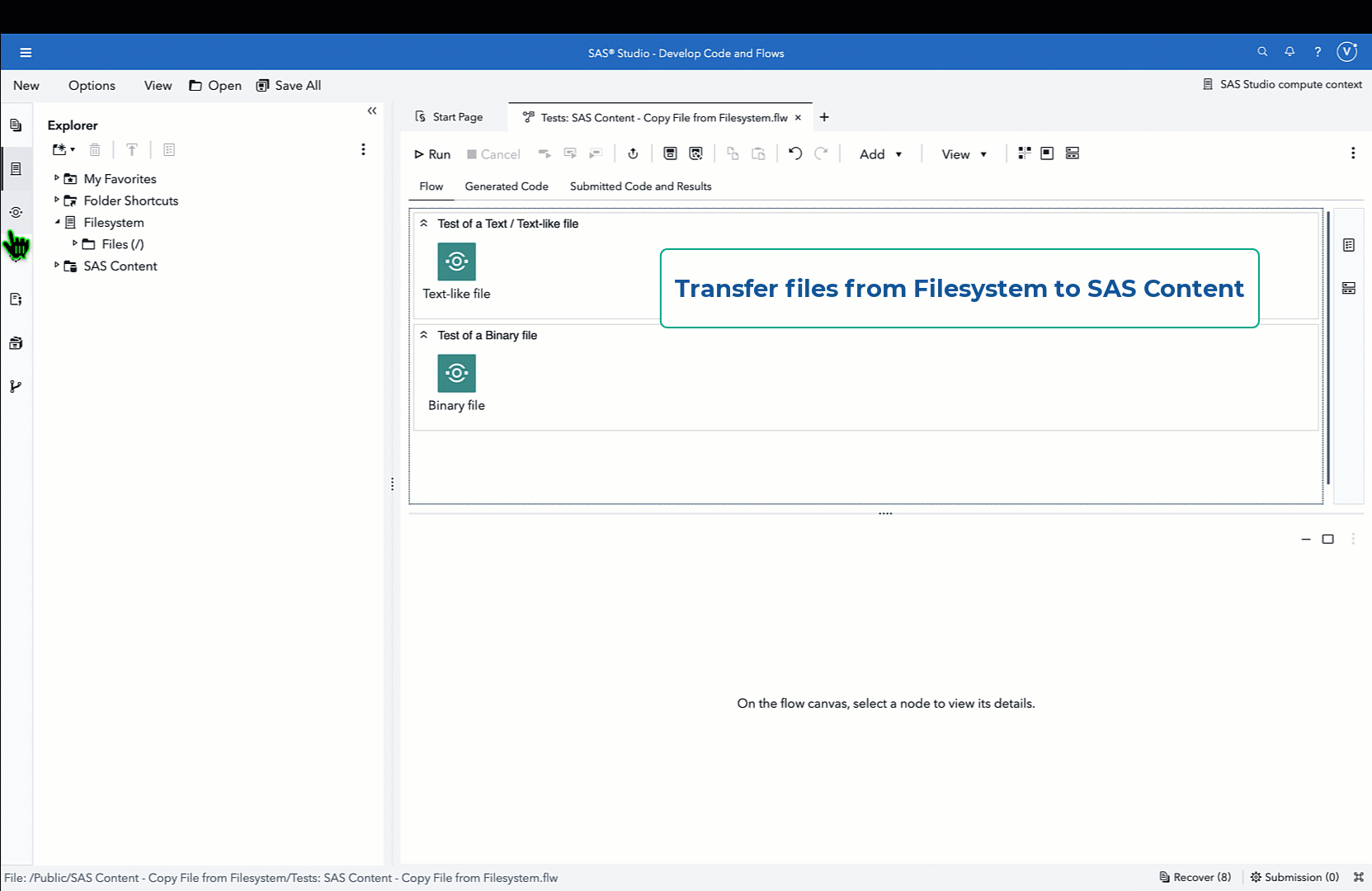Viewport: 1372px width, 891px height.
Task: Expand Folder Shortcuts tree node
Action: (56, 200)
